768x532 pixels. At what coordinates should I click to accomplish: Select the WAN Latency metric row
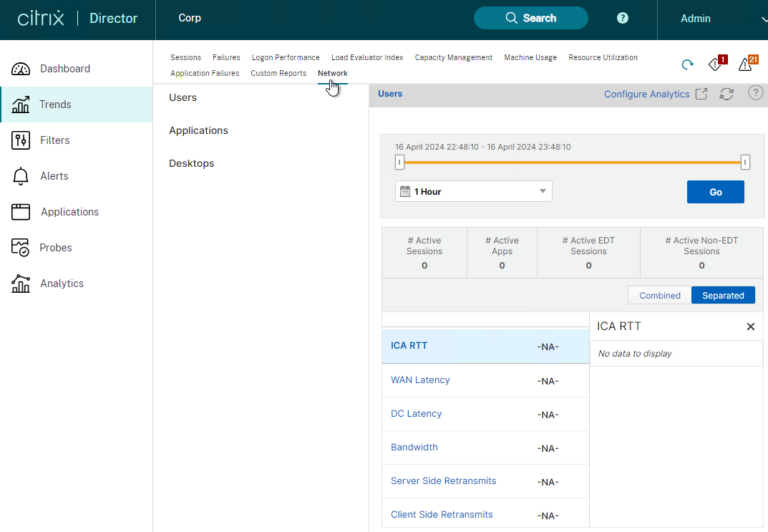[420, 380]
